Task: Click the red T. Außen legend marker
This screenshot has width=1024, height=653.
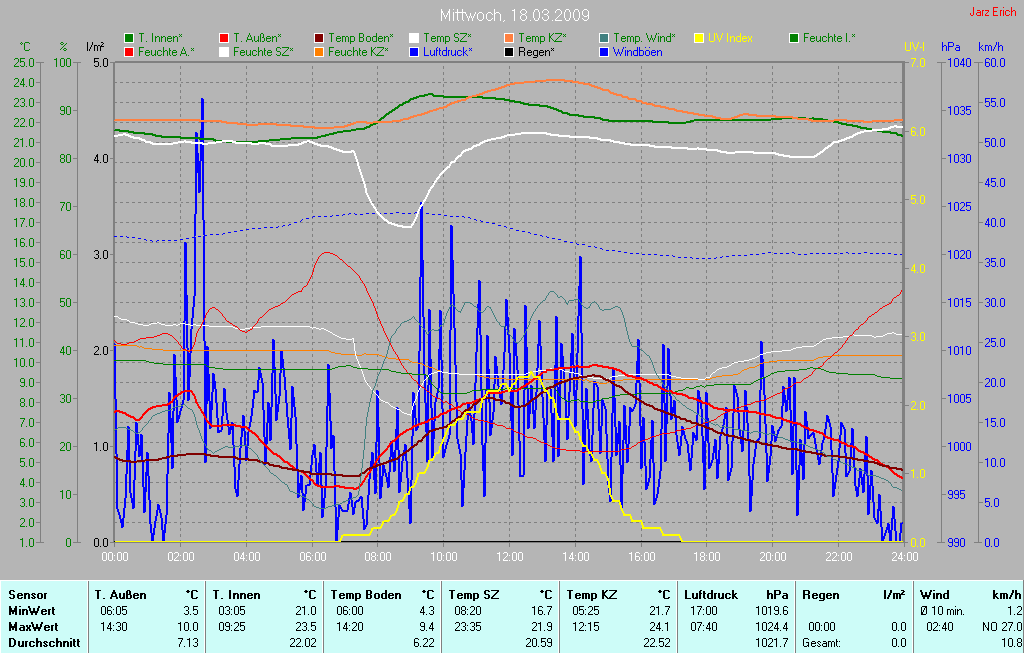Action: pyautogui.click(x=224, y=38)
